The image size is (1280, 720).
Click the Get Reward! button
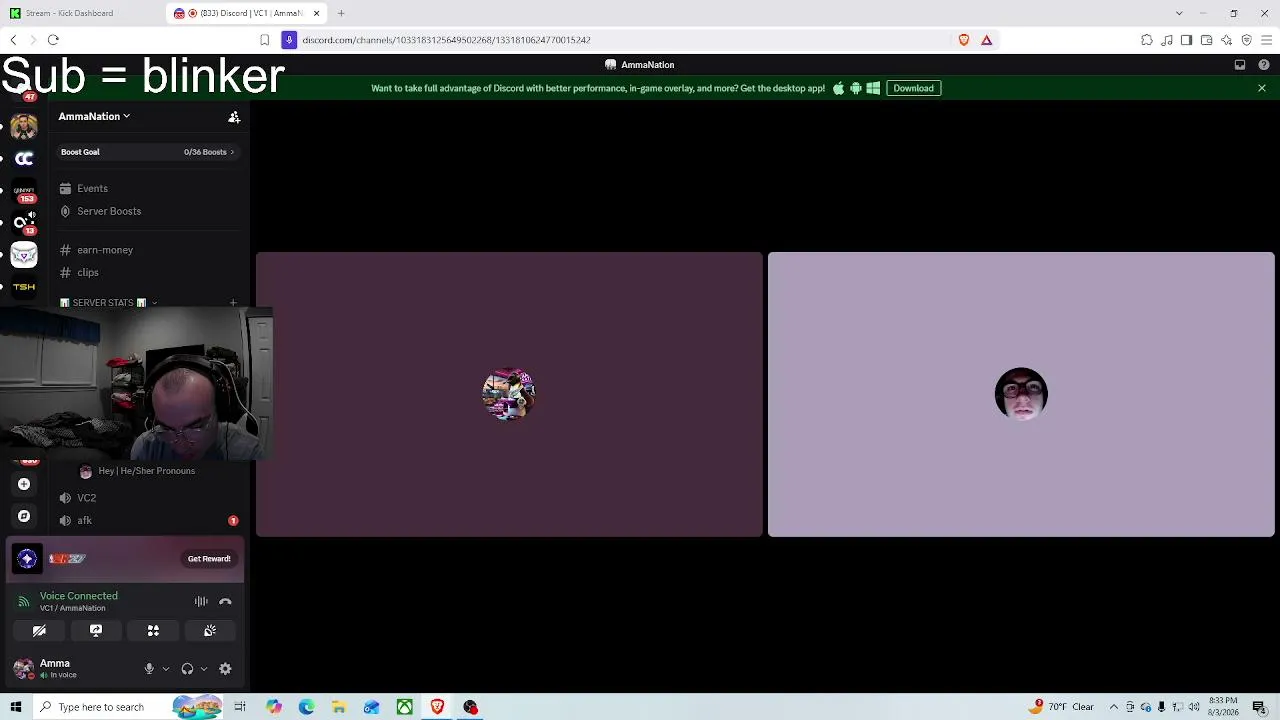coord(209,559)
